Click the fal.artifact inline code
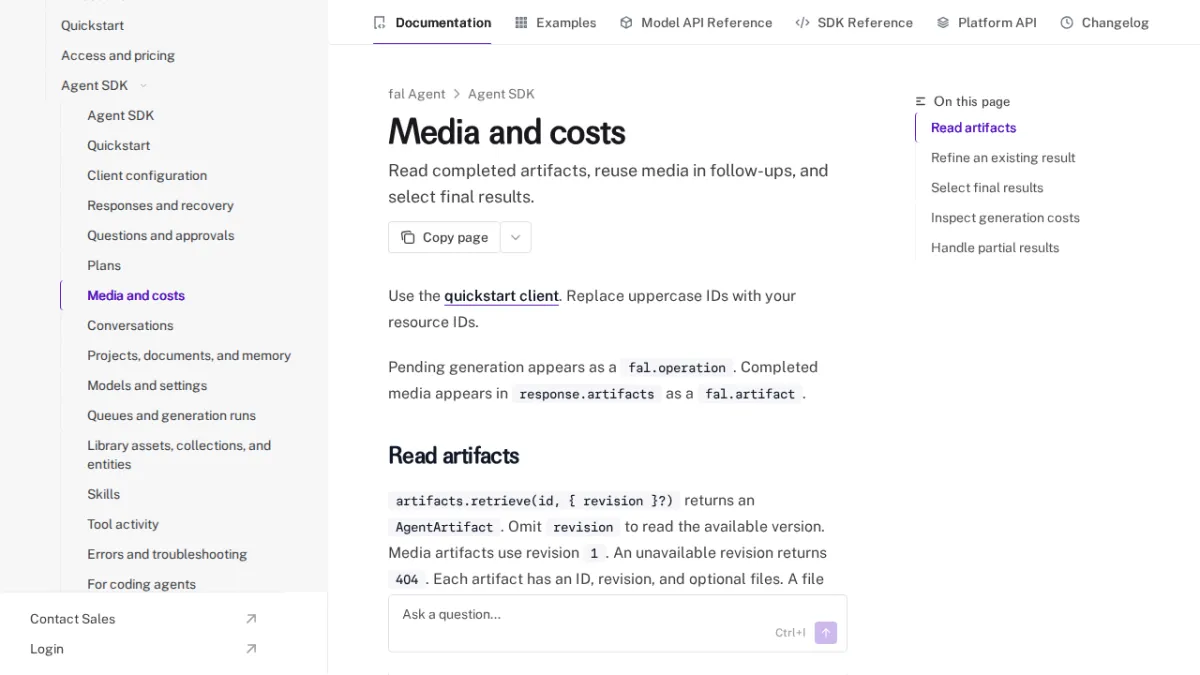Screen dimensions: 1200x675 (750, 394)
